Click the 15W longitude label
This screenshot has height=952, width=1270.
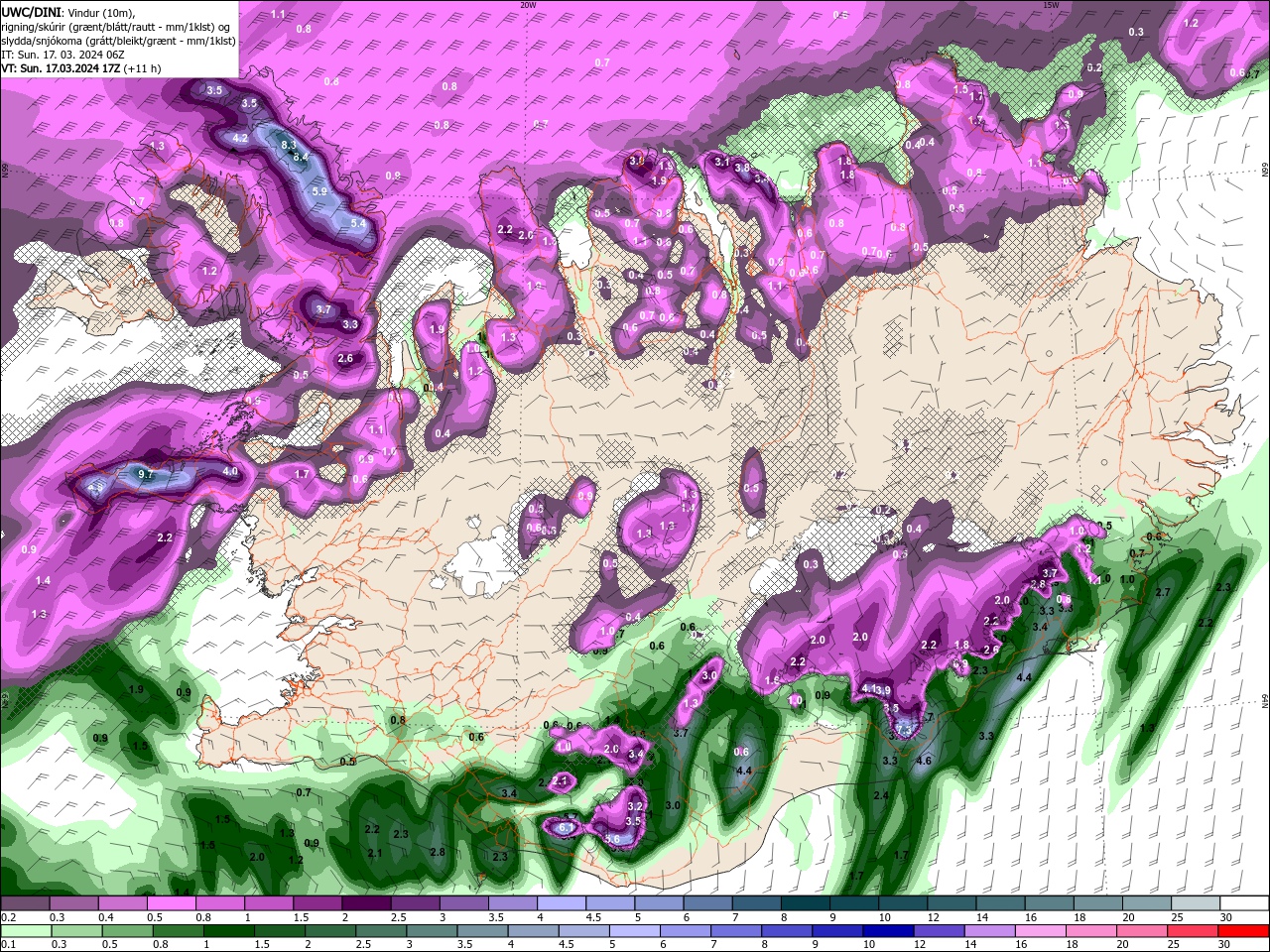(x=1051, y=5)
